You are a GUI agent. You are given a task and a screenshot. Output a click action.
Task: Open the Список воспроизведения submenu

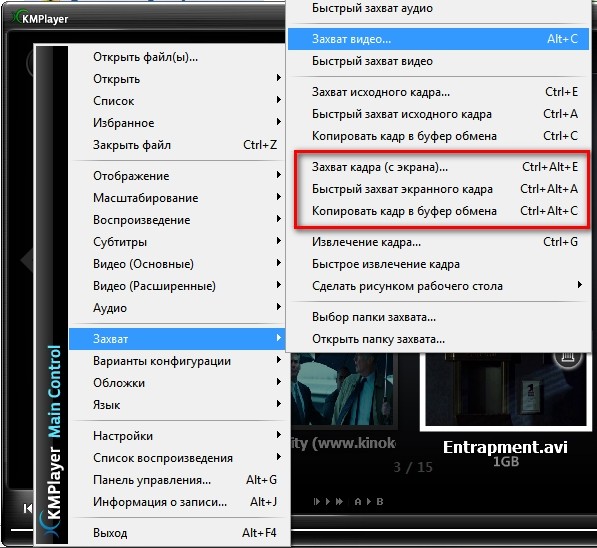pyautogui.click(x=177, y=458)
